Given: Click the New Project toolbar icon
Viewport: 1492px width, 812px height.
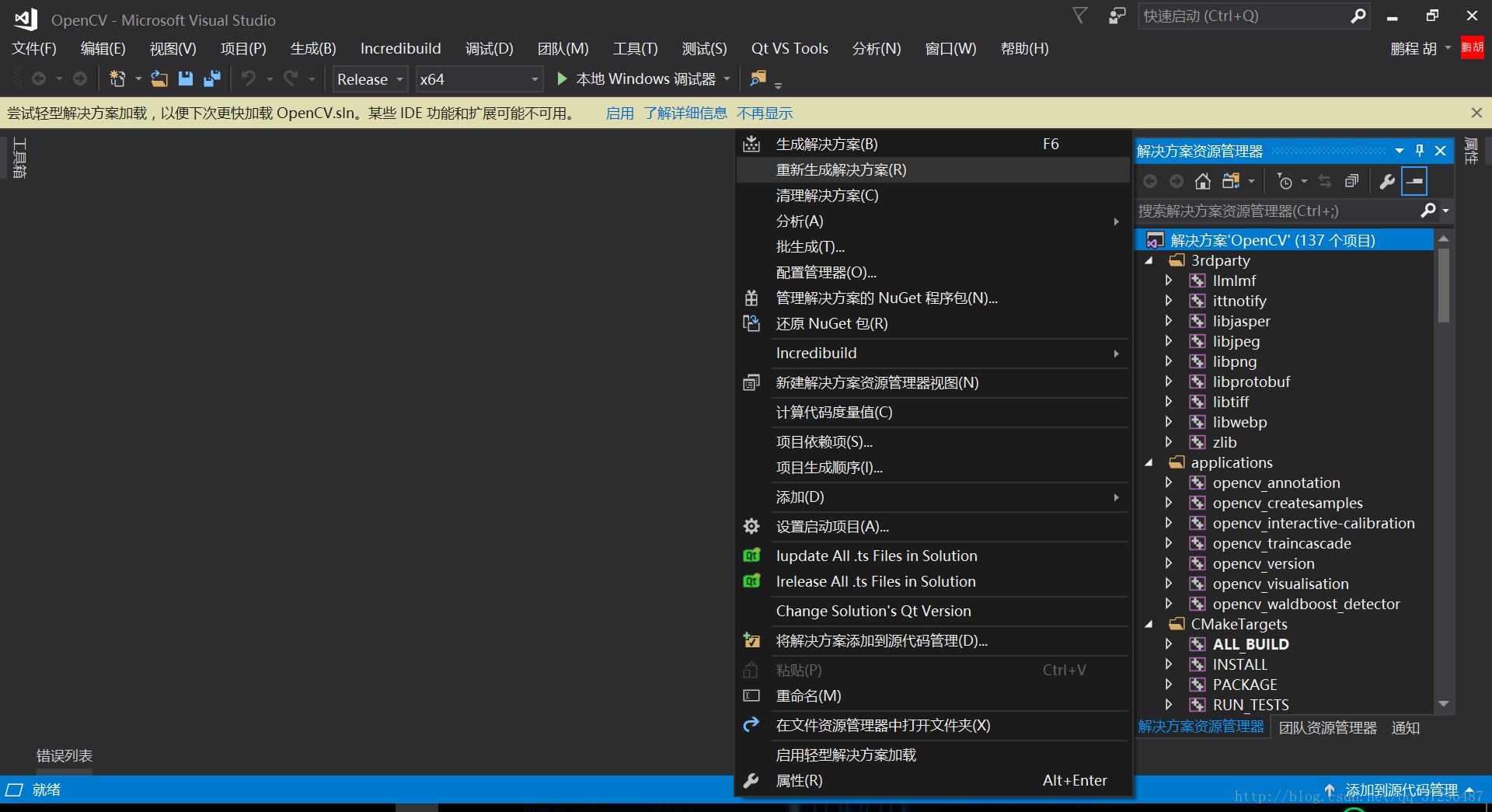Looking at the screenshot, I should pos(117,78).
